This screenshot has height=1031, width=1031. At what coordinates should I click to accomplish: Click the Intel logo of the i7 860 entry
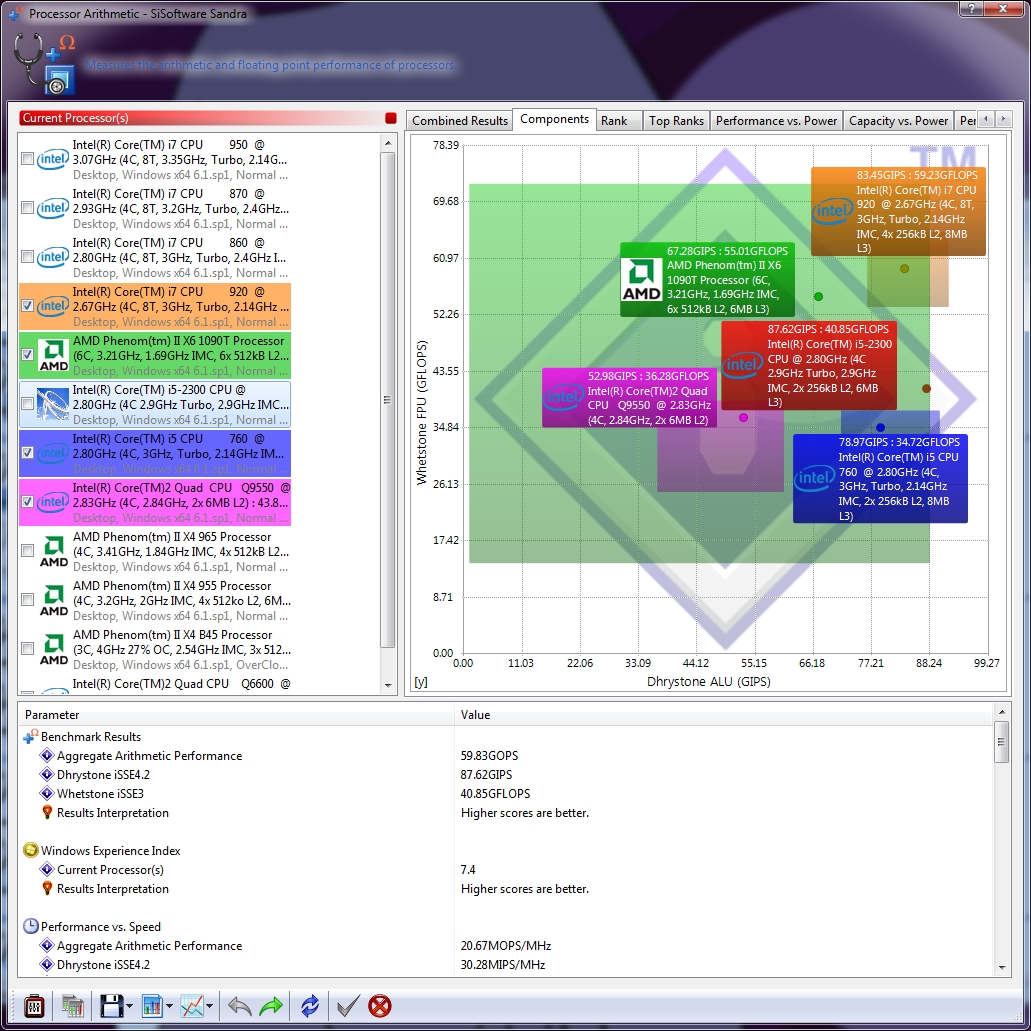(53, 257)
